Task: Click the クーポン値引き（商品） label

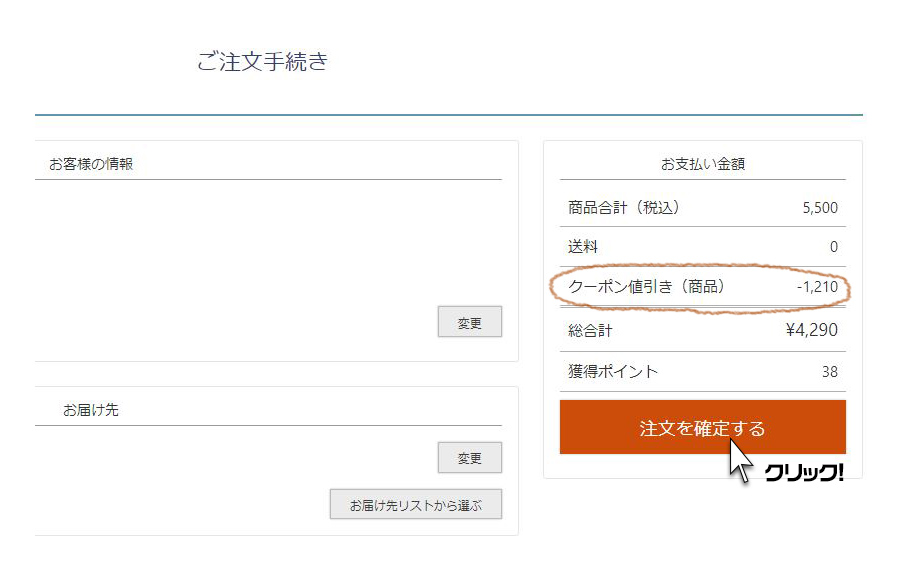Action: click(646, 287)
